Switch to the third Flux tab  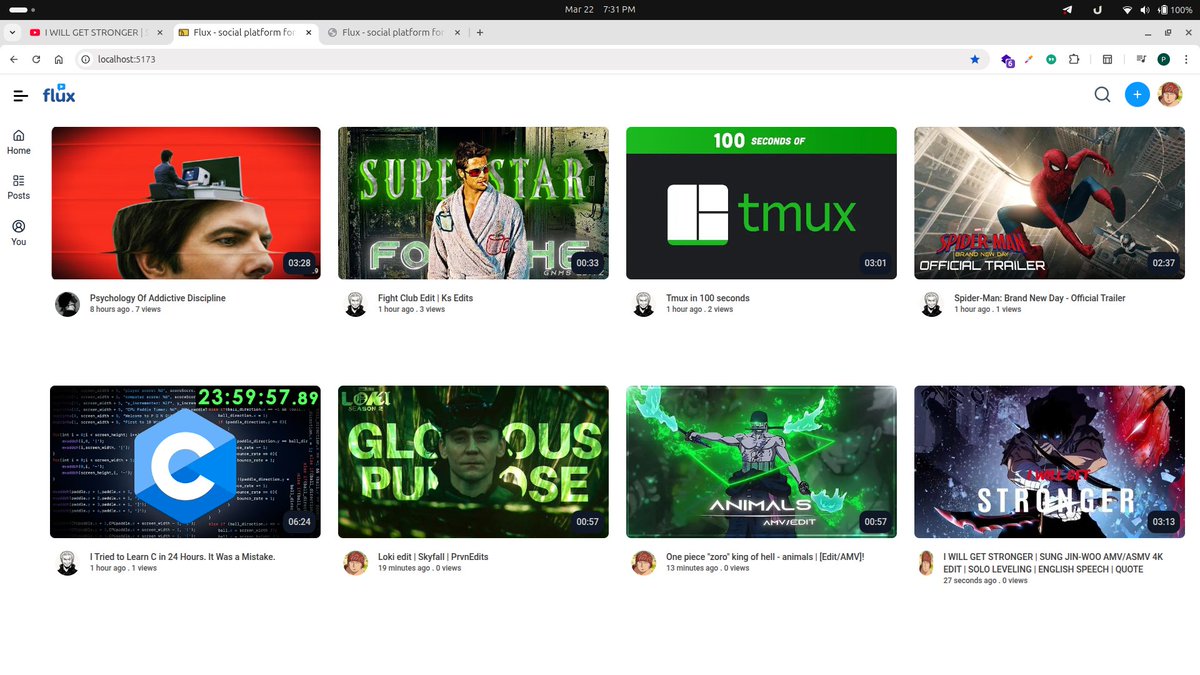pyautogui.click(x=395, y=32)
